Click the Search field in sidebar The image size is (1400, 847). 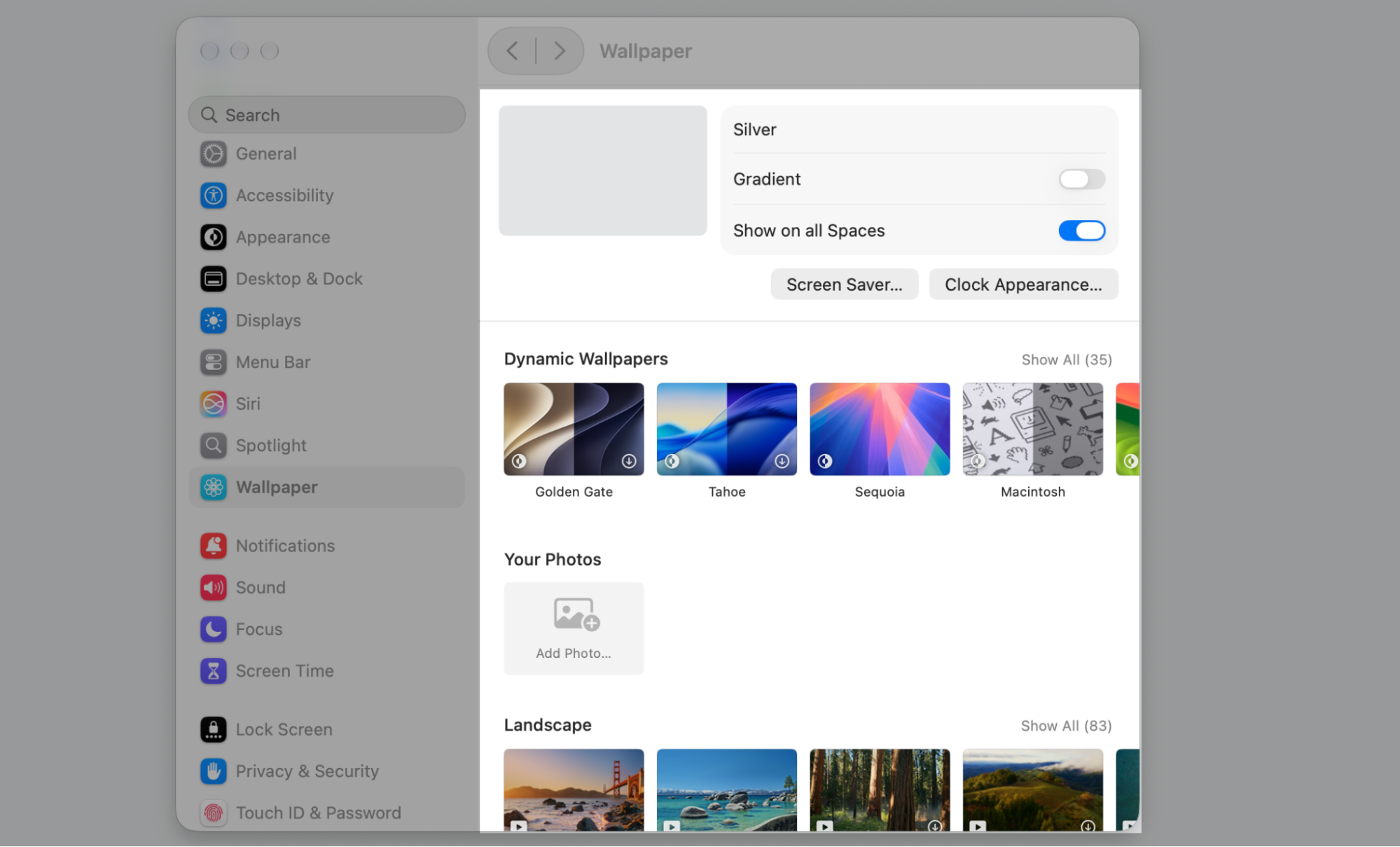[326, 115]
